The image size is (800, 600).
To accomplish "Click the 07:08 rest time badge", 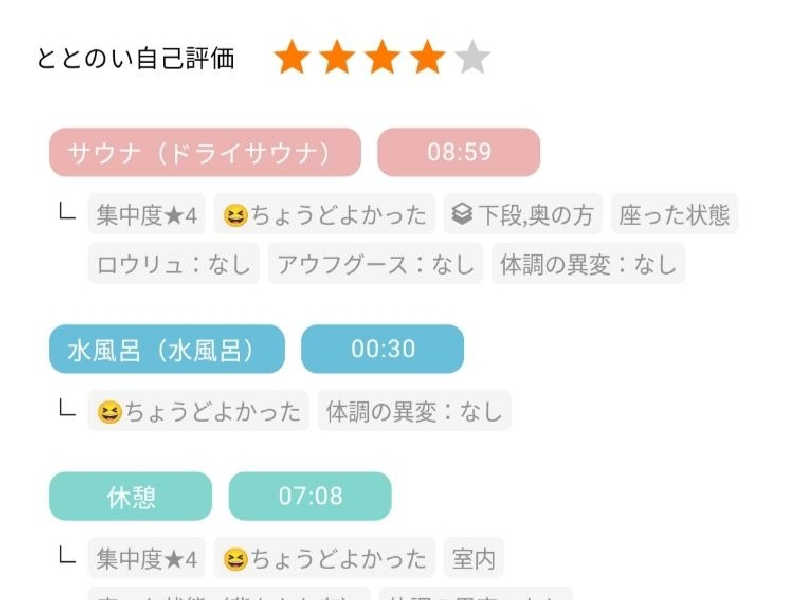I will (x=310, y=496).
